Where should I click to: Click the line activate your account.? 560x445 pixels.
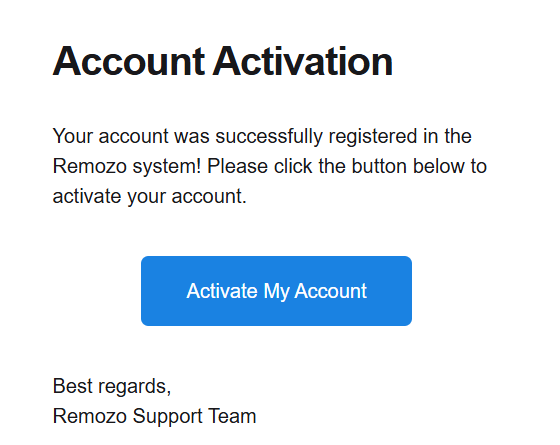pos(150,196)
